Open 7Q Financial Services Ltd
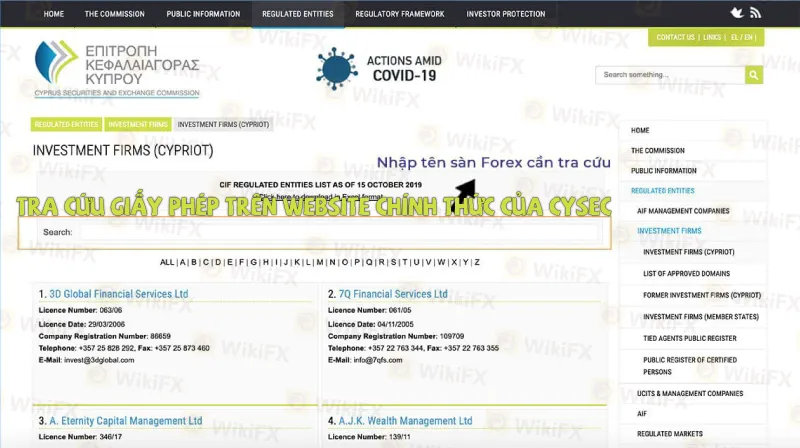The width and height of the screenshot is (800, 448). pyautogui.click(x=393, y=294)
